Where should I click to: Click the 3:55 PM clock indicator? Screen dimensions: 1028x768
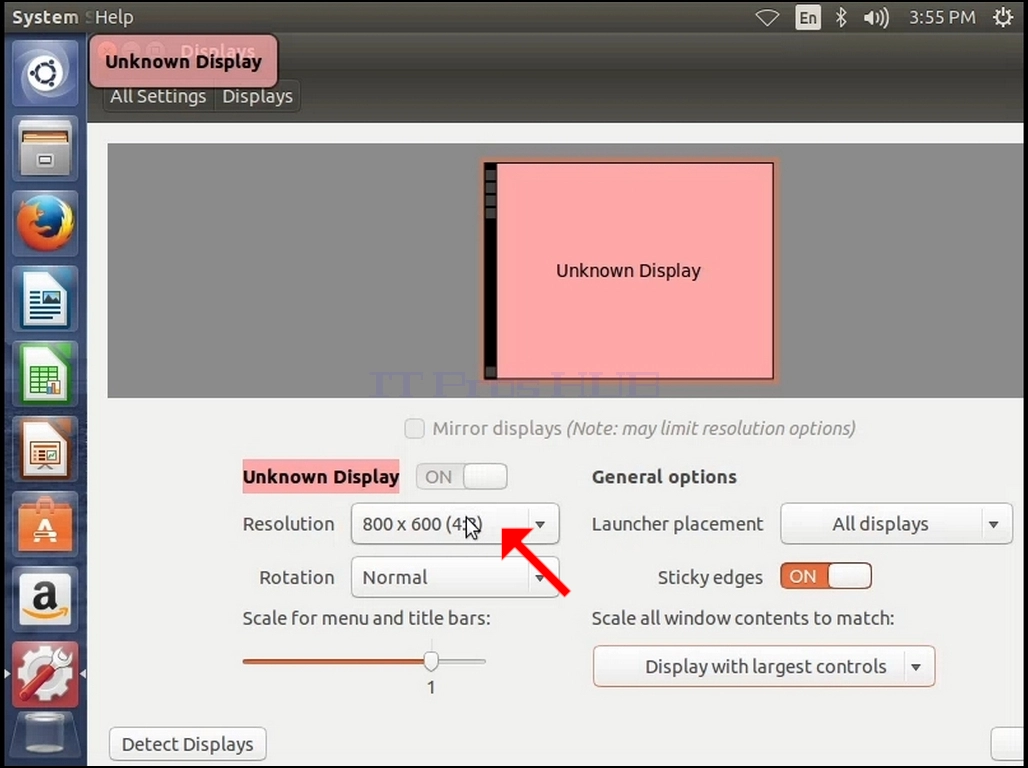pyautogui.click(x=942, y=18)
